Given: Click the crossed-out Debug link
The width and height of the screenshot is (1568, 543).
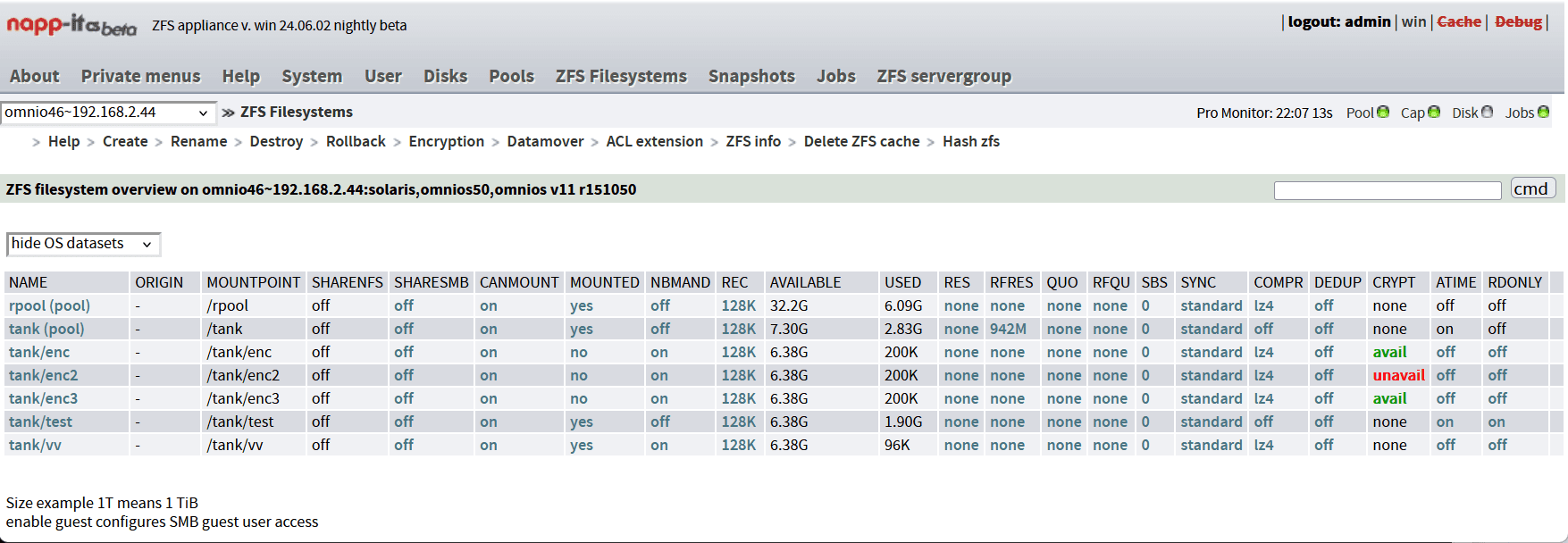Looking at the screenshot, I should tap(1518, 21).
